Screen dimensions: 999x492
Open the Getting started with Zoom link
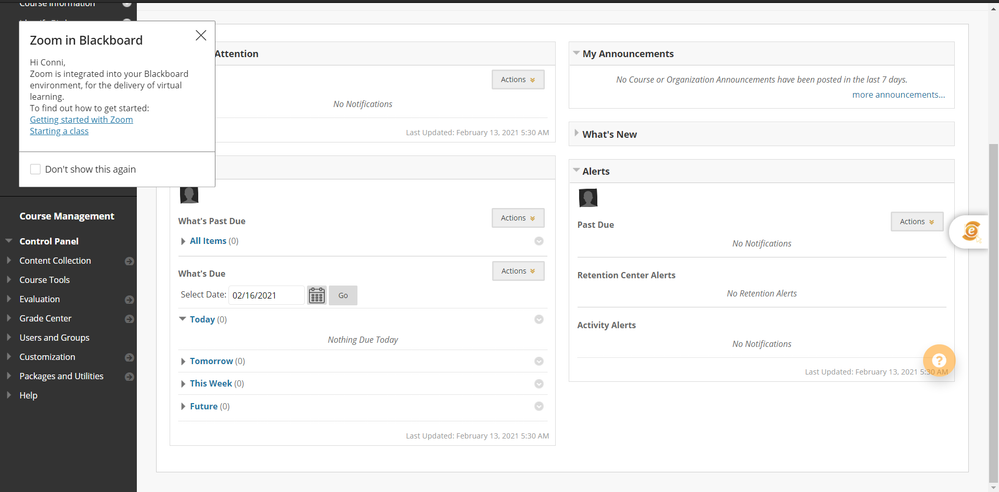pyautogui.click(x=82, y=120)
